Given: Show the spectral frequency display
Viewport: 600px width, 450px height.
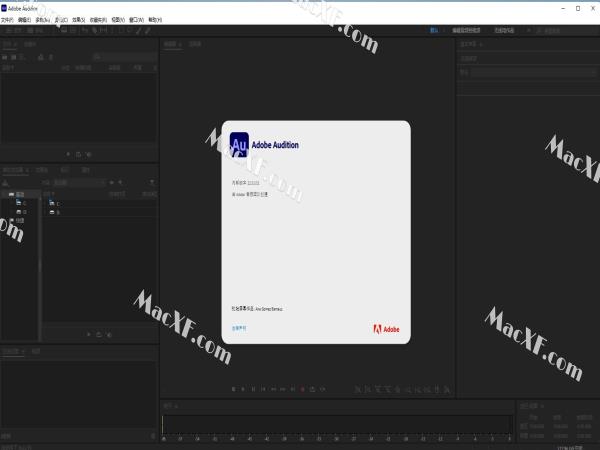Looking at the screenshot, I should [64, 30].
